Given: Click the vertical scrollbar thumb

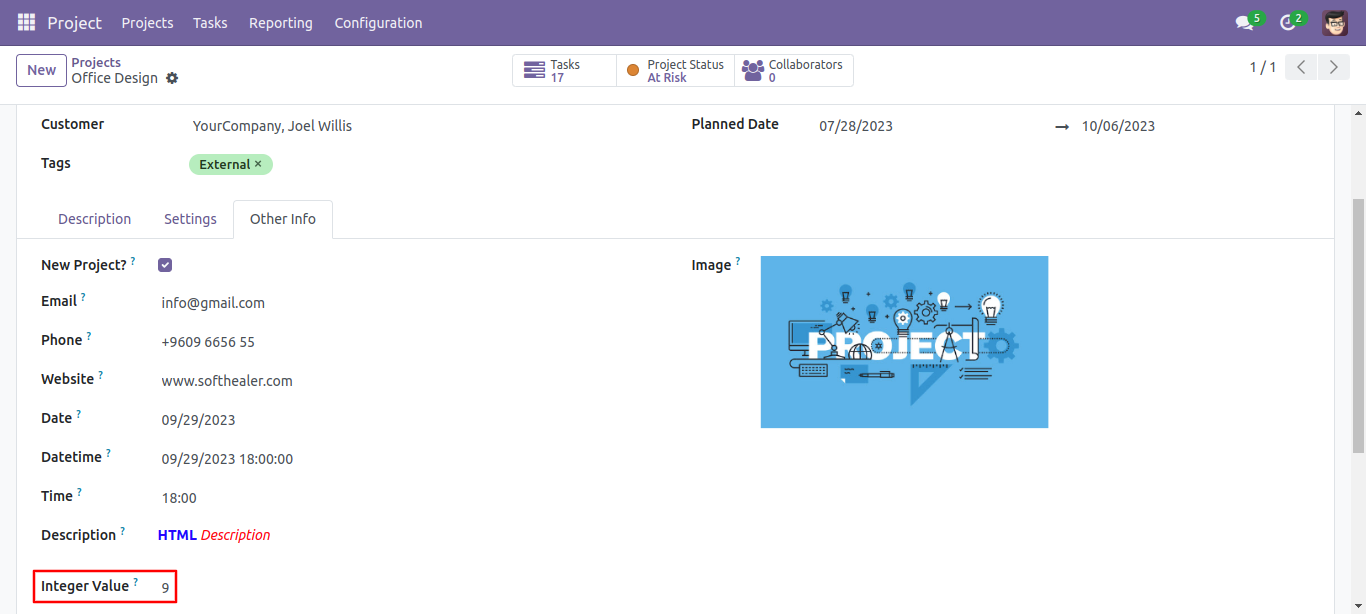Looking at the screenshot, I should (1358, 325).
